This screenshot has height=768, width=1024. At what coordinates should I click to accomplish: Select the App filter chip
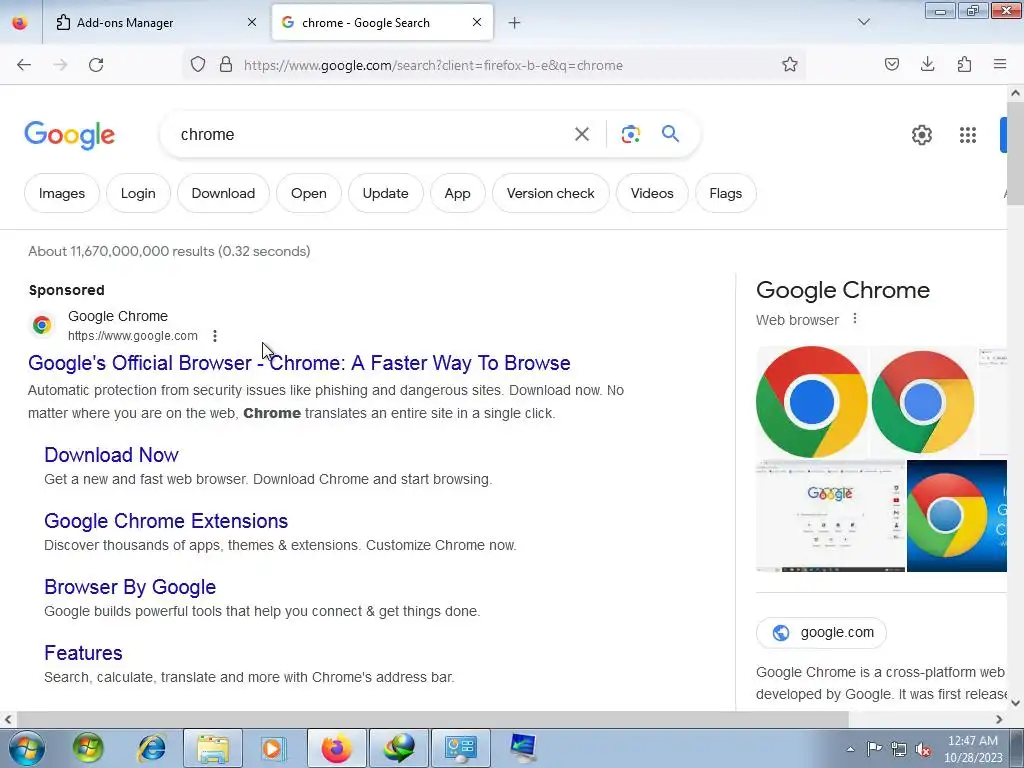[458, 193]
